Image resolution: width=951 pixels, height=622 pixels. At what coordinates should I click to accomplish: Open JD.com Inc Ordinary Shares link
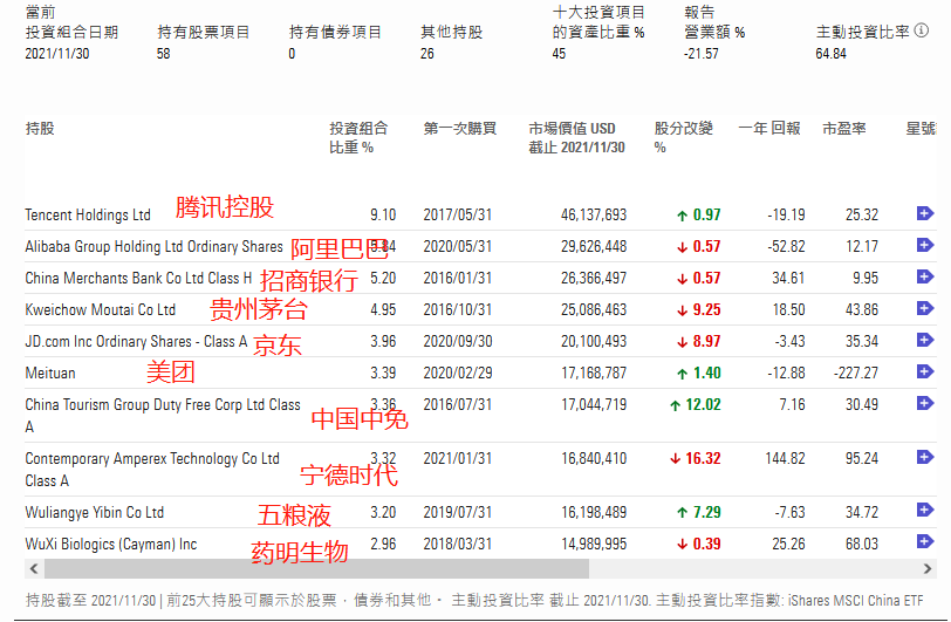[136, 341]
